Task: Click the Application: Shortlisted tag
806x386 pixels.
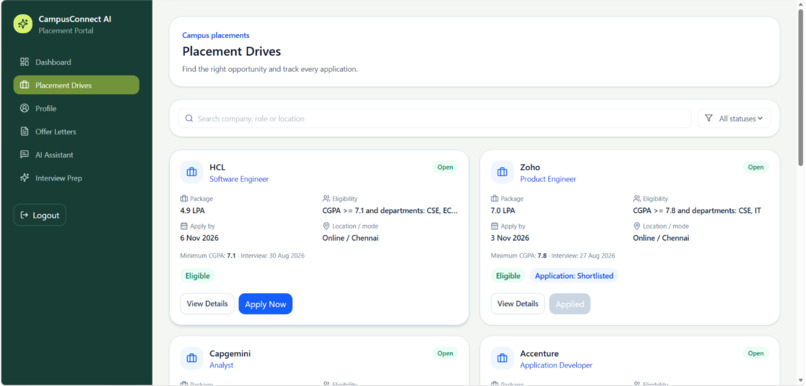Action: pos(574,276)
